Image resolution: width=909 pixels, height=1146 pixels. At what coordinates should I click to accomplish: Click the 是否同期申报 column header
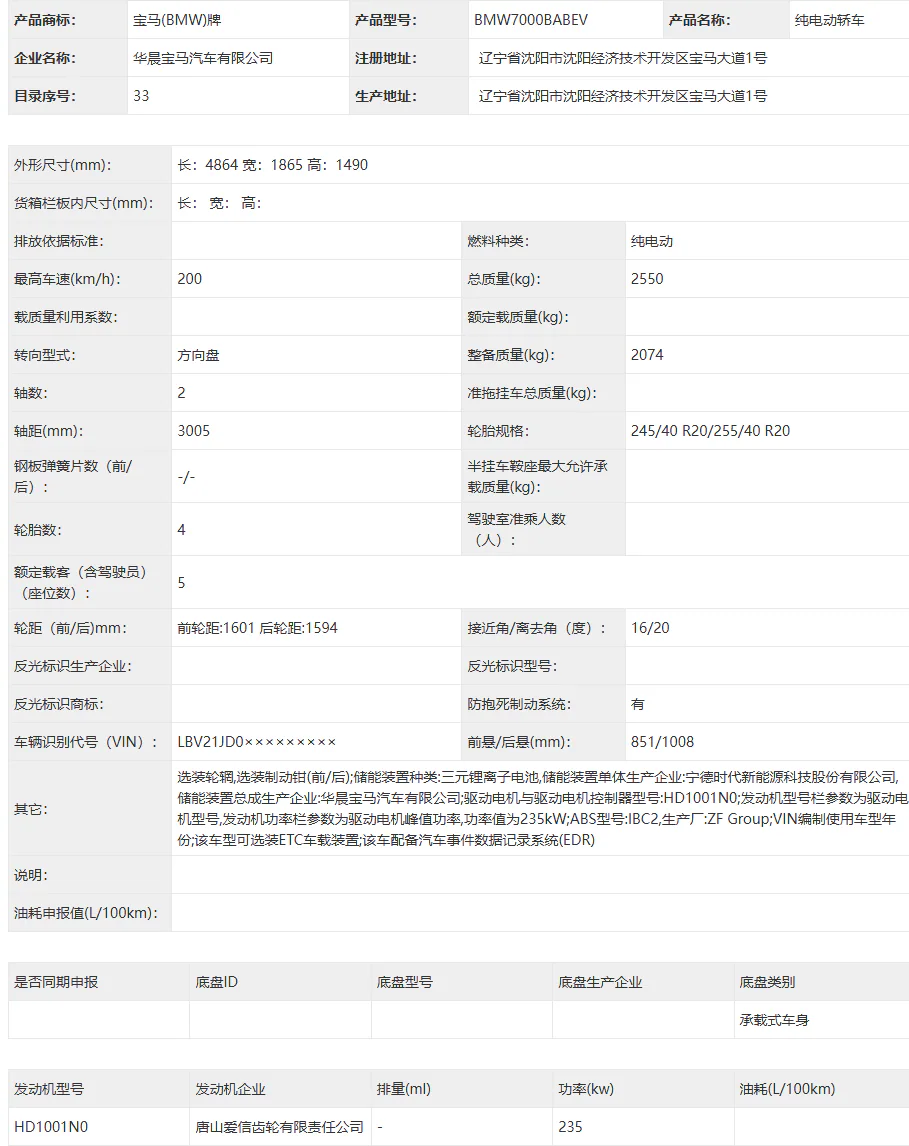pyautogui.click(x=56, y=982)
